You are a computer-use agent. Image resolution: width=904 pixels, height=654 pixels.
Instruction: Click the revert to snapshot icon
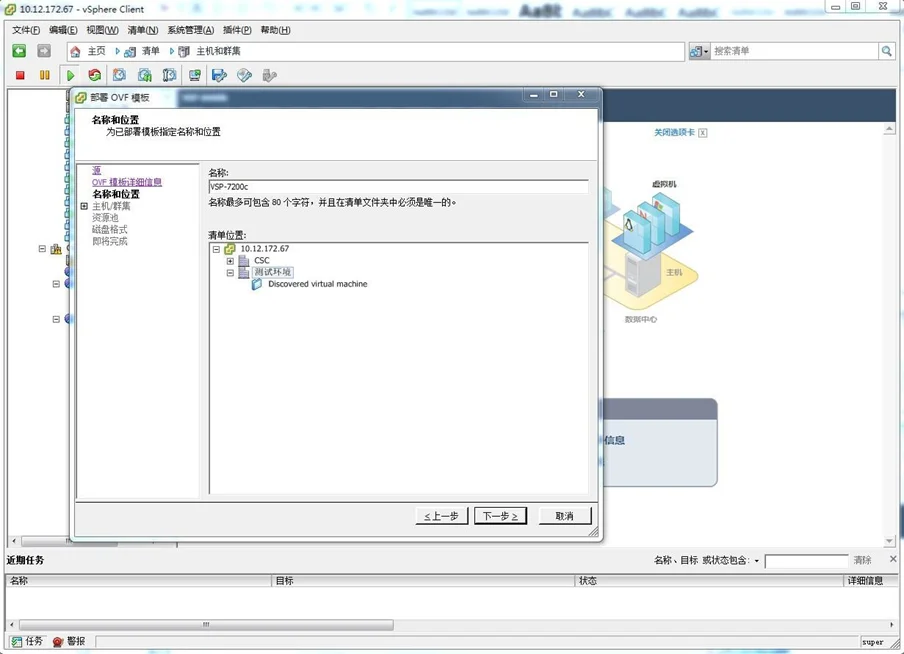pos(145,76)
